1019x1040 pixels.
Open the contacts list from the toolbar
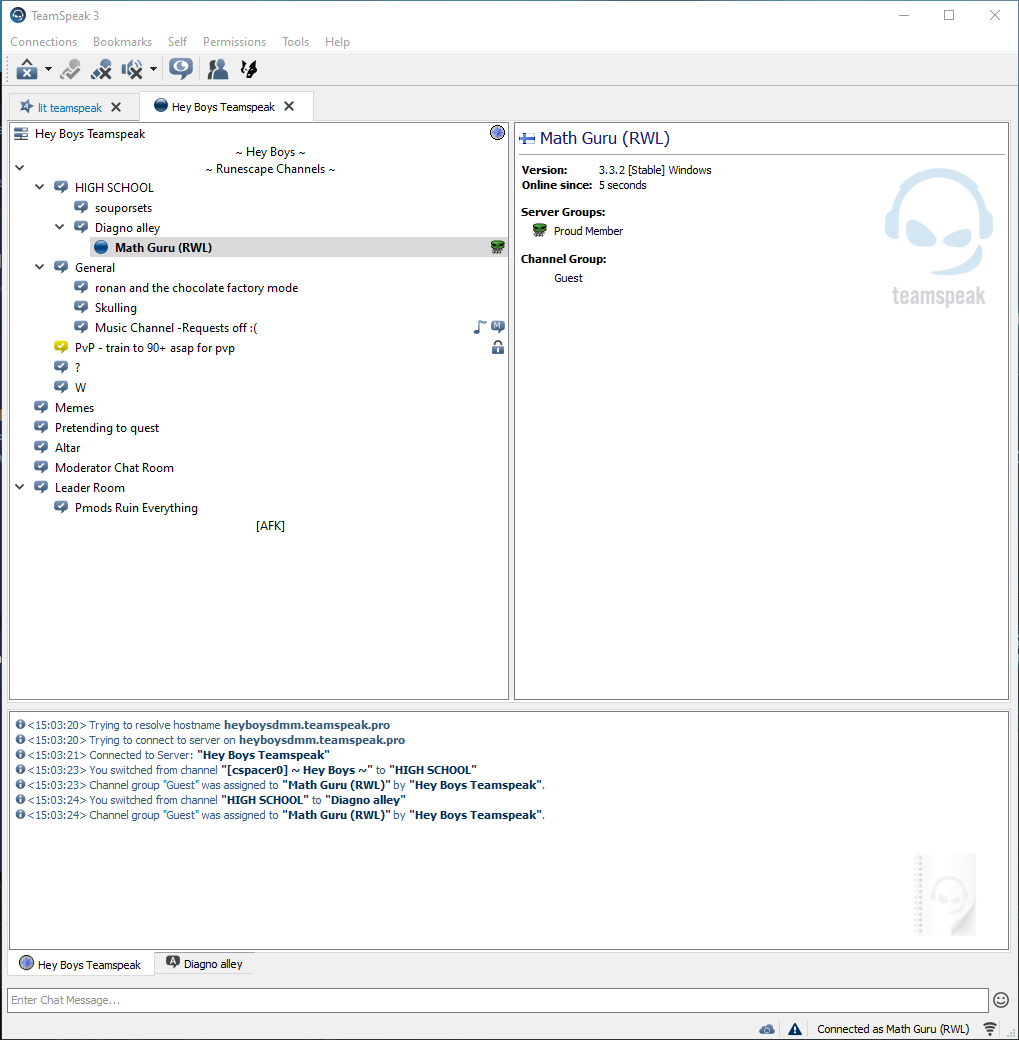coord(218,69)
